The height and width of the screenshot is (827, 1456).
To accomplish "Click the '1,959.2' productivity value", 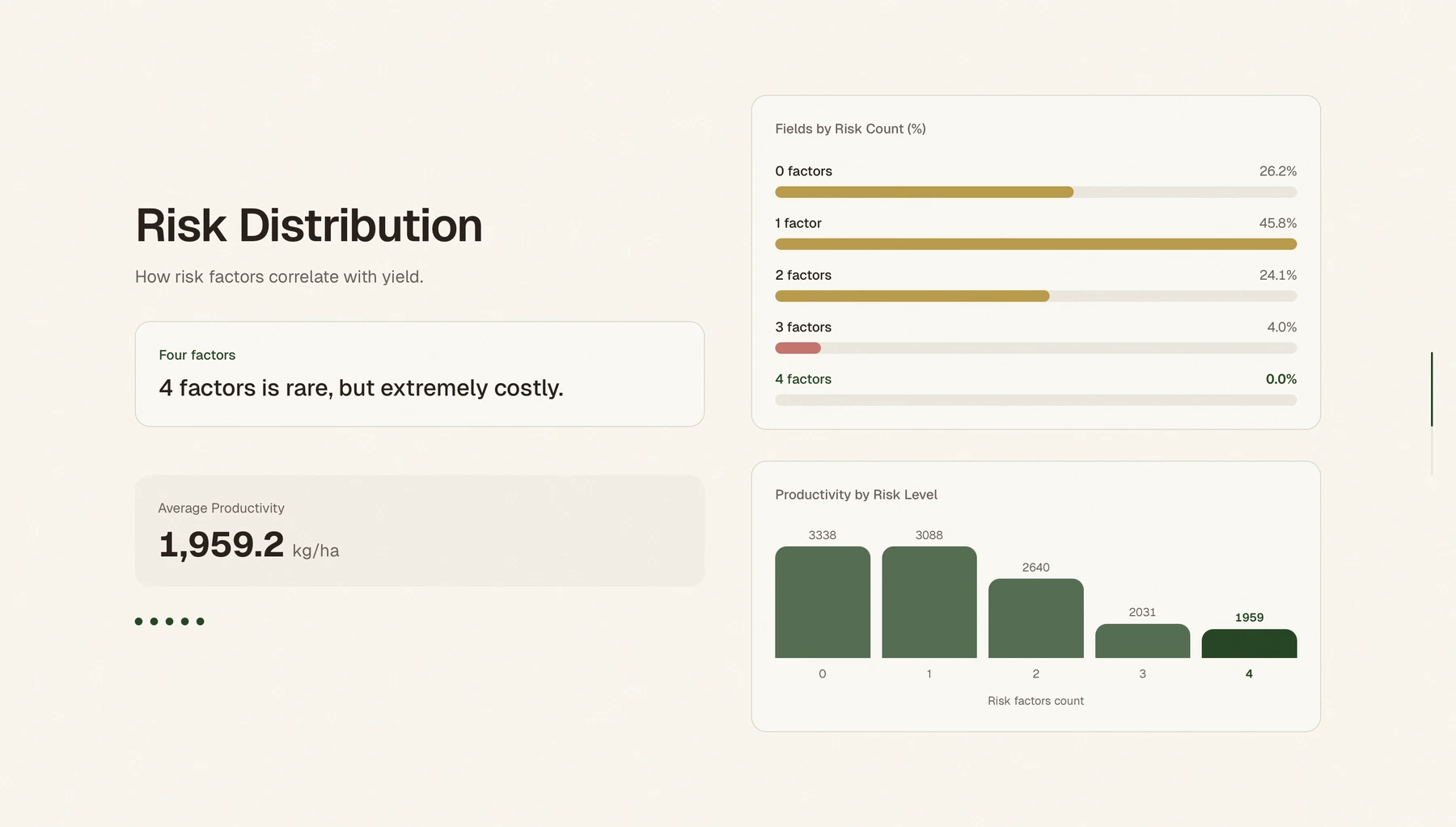I will point(222,545).
